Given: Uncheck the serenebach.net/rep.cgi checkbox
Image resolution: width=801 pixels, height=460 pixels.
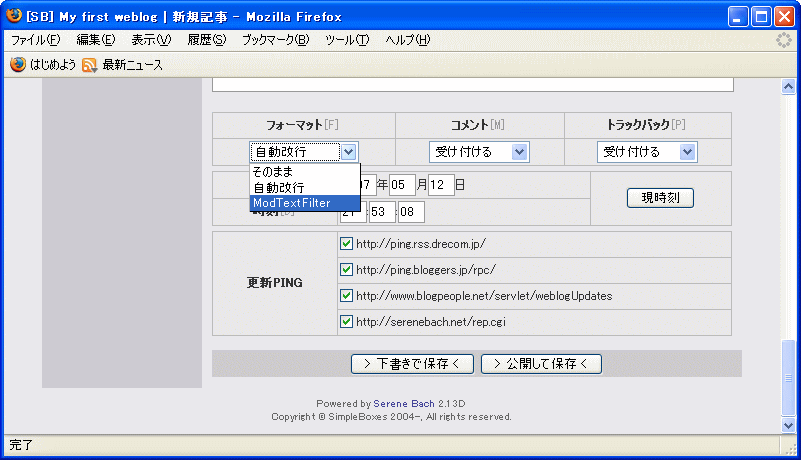Looking at the screenshot, I should 346,322.
